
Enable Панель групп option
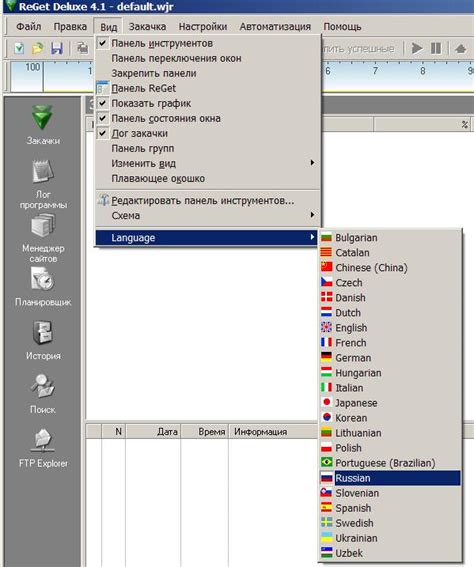click(x=208, y=148)
